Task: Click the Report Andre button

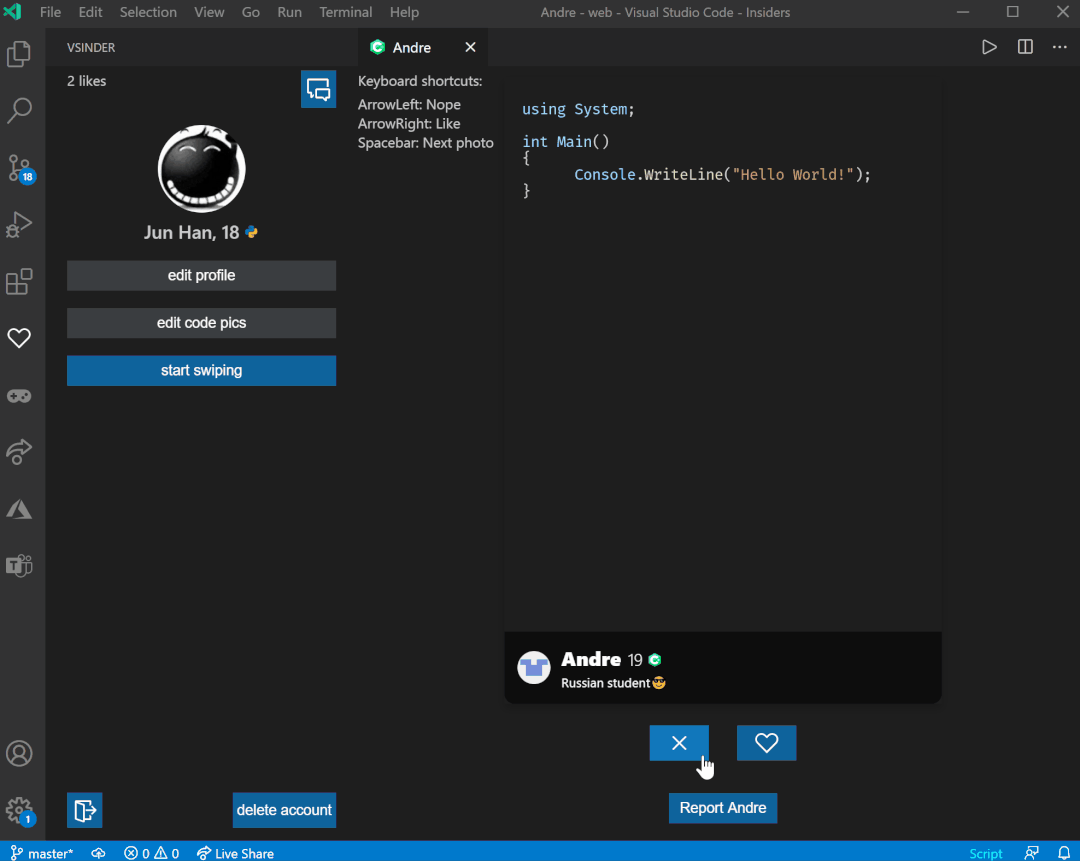Action: click(x=723, y=808)
